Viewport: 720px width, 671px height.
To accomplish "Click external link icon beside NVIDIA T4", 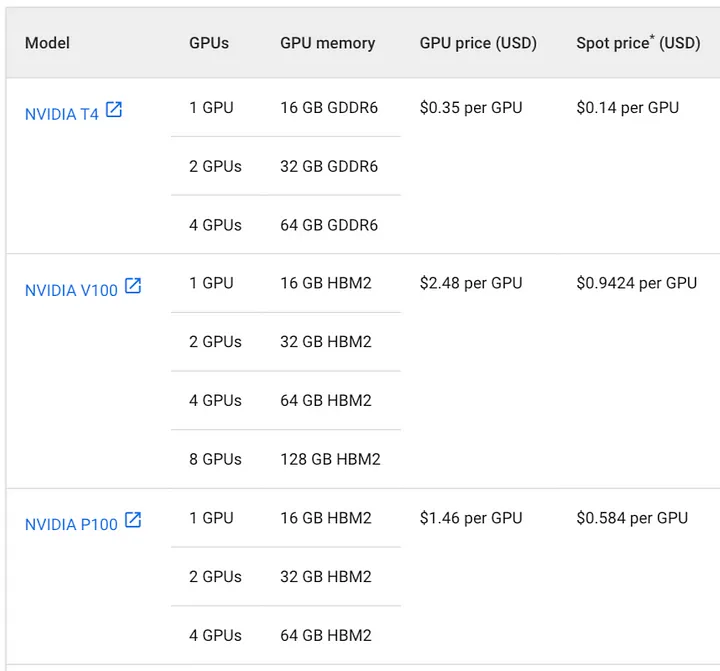I will coord(114,110).
